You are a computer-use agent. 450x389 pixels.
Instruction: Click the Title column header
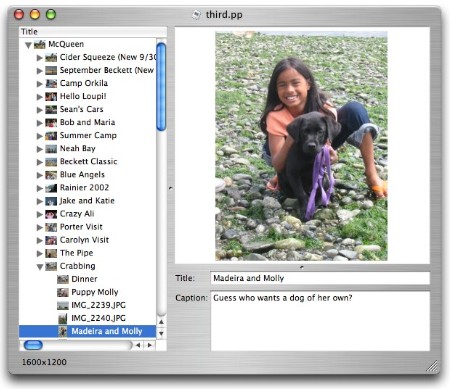93,32
